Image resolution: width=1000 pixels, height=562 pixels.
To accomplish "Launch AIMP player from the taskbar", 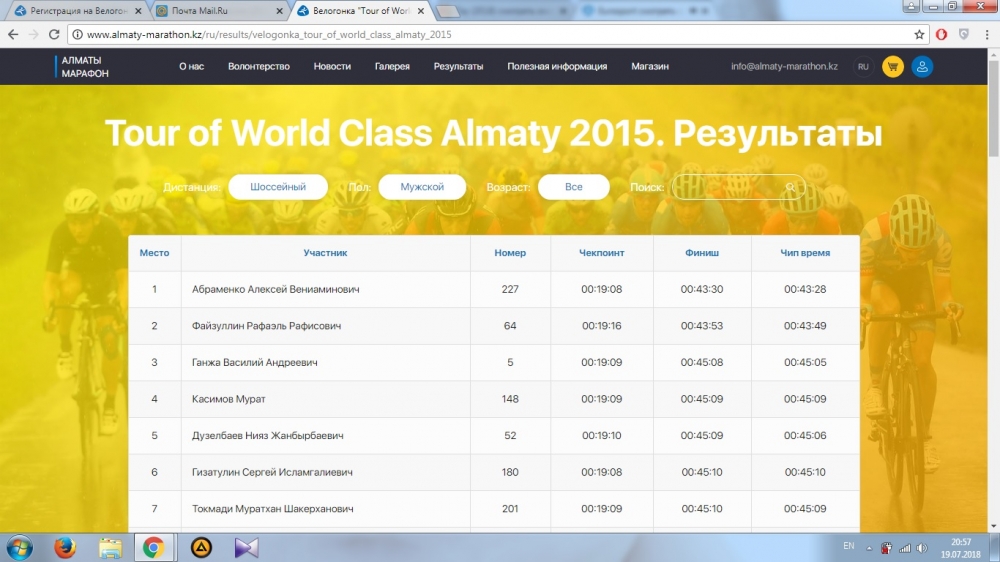I will pos(200,547).
